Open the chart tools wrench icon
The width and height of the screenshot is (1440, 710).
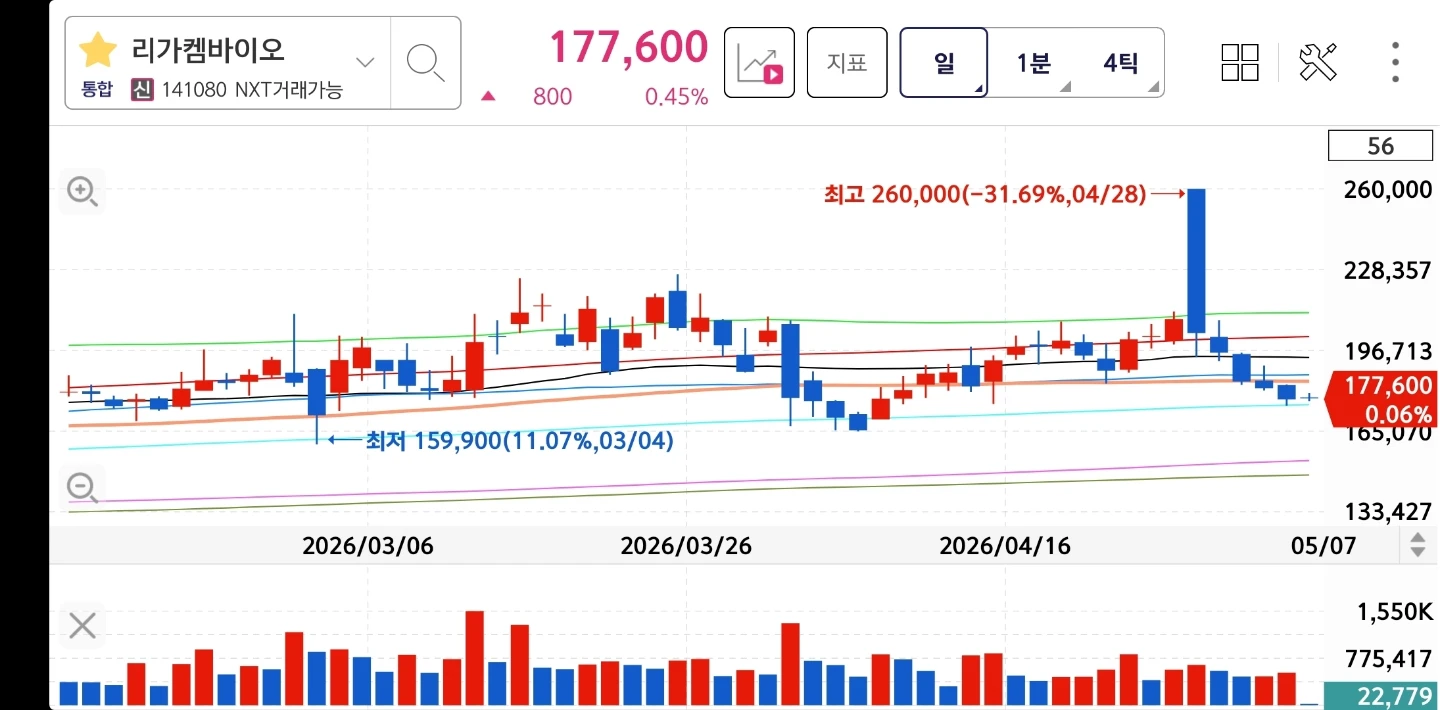tap(1318, 62)
